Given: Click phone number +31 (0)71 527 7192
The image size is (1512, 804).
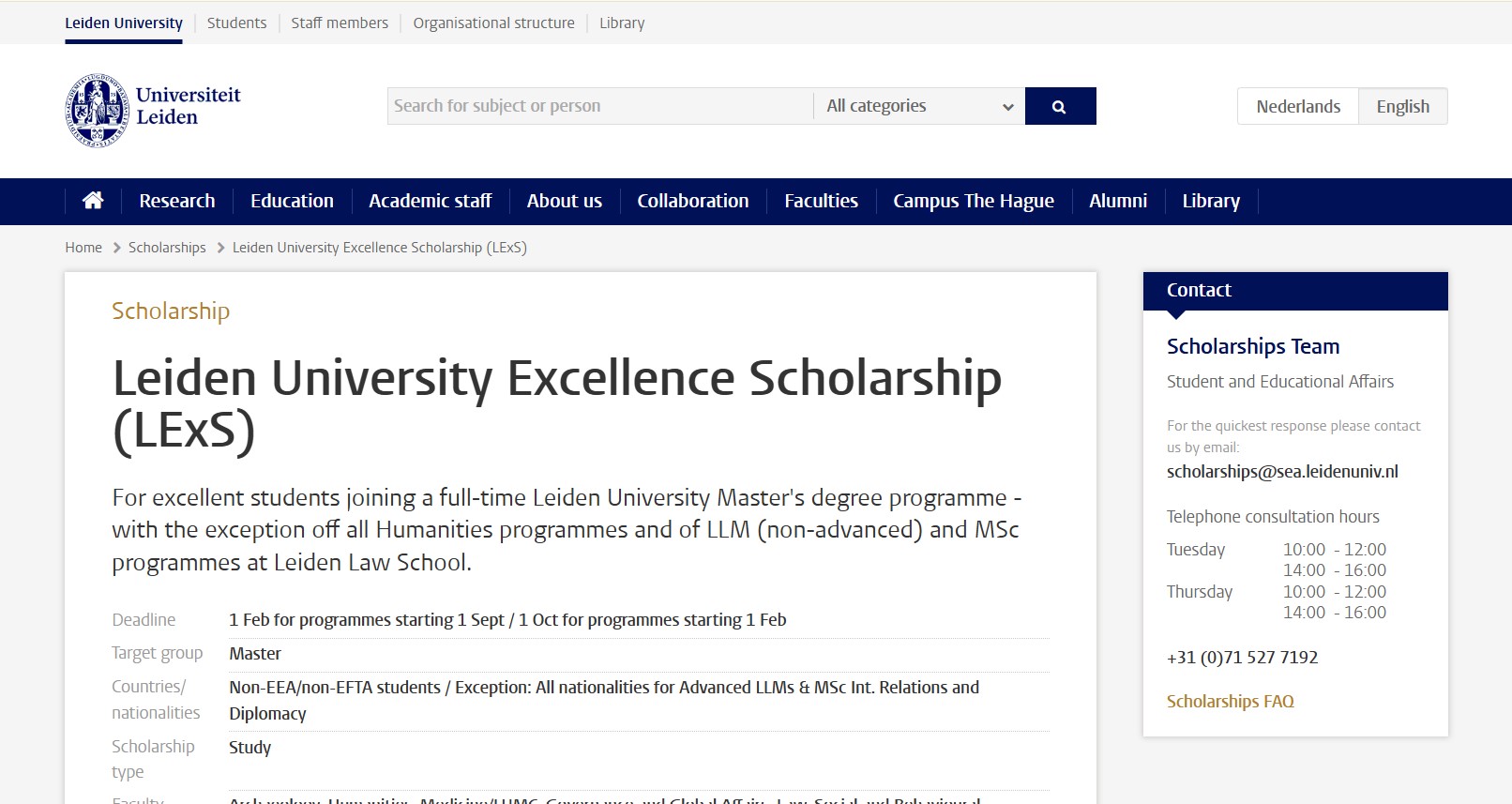Looking at the screenshot, I should tap(1243, 658).
